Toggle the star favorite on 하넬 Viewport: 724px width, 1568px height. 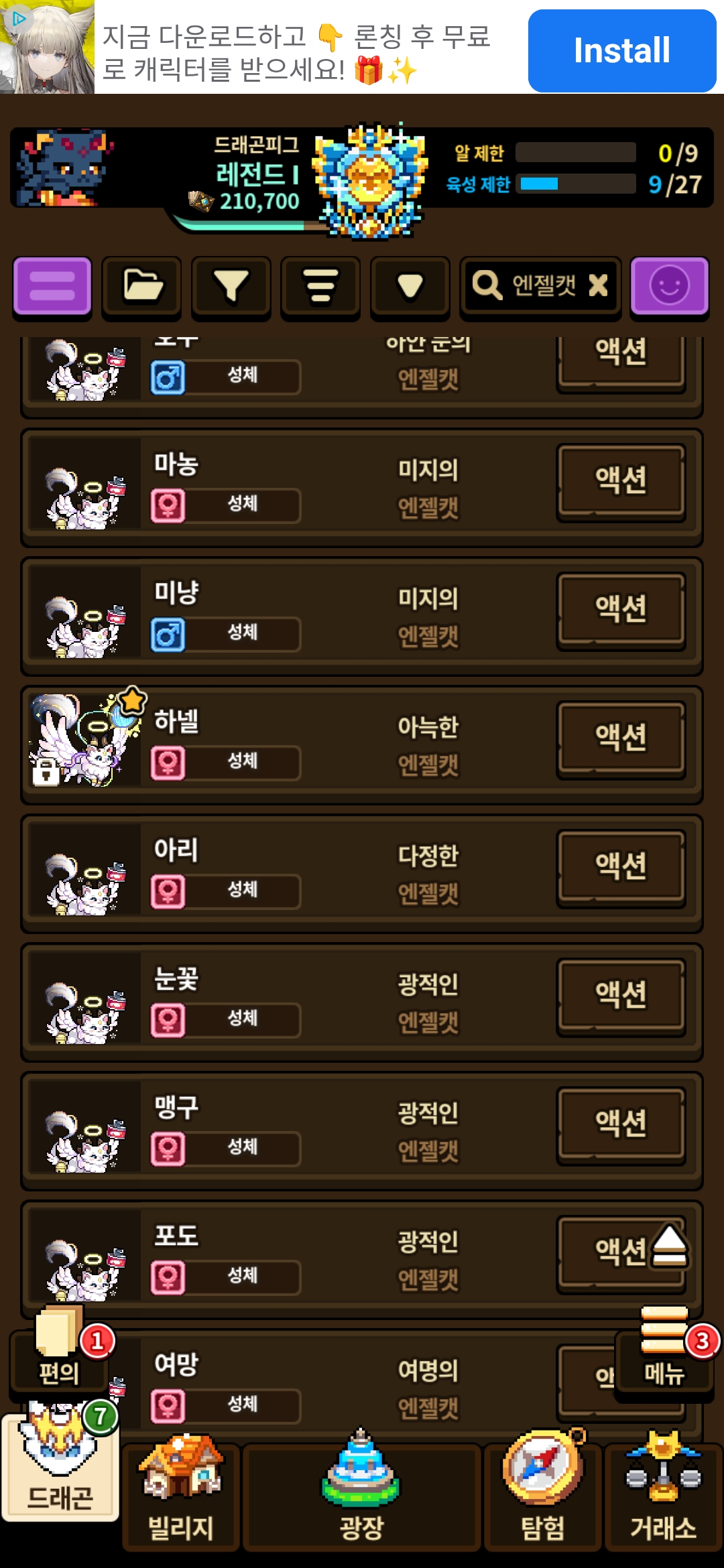pos(132,702)
